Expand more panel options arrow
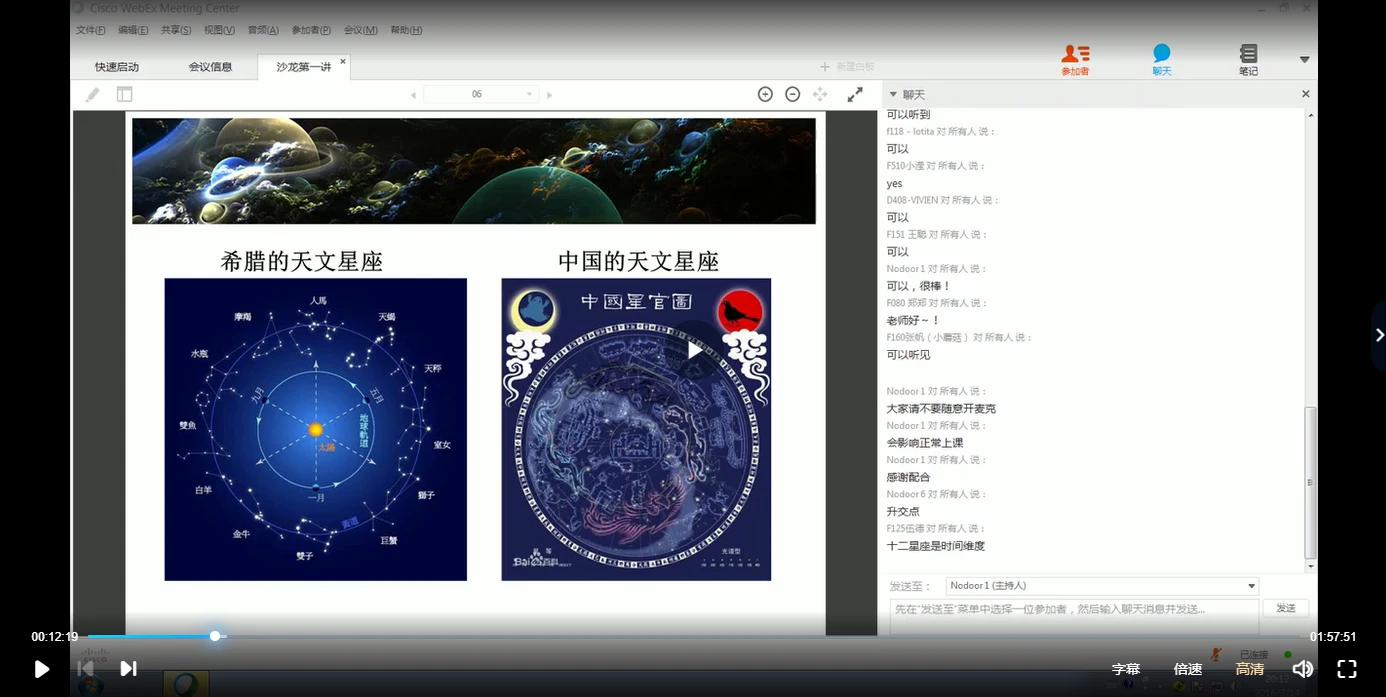The image size is (1386, 697). click(x=1304, y=60)
